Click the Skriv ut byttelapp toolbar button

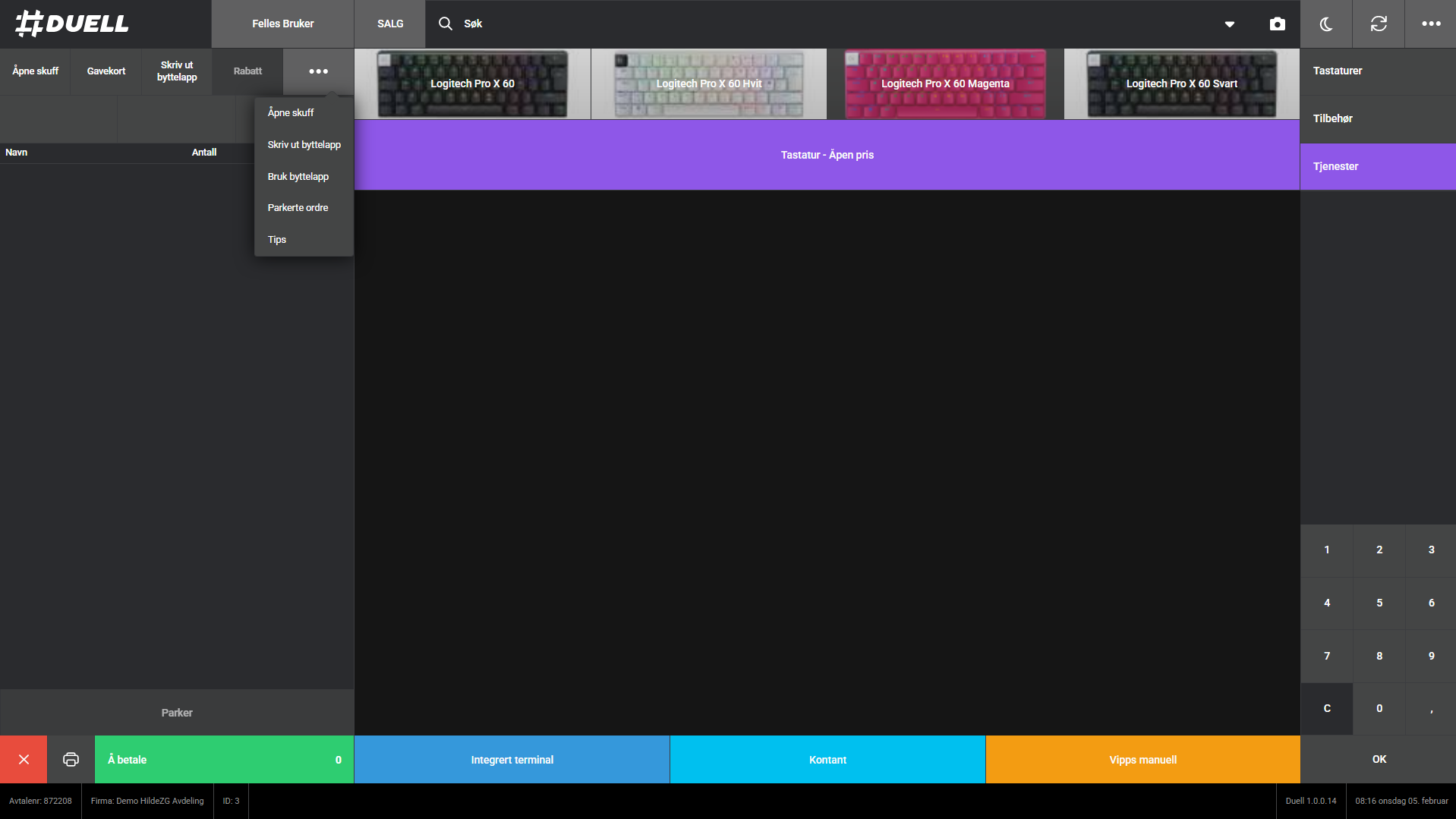[x=177, y=71]
